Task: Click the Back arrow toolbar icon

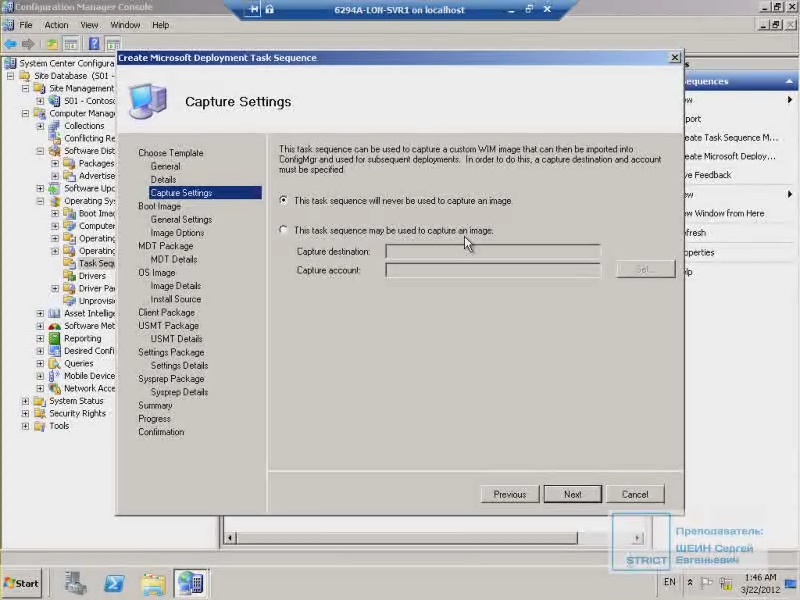Action: point(10,44)
